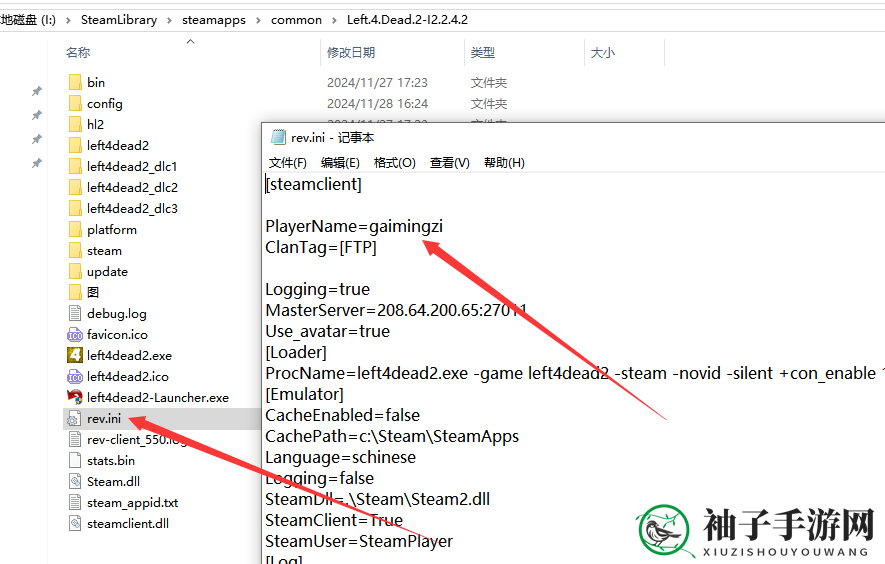The height and width of the screenshot is (564, 885).
Task: Toggle the sort arrow above 名称 column
Action: point(191,41)
